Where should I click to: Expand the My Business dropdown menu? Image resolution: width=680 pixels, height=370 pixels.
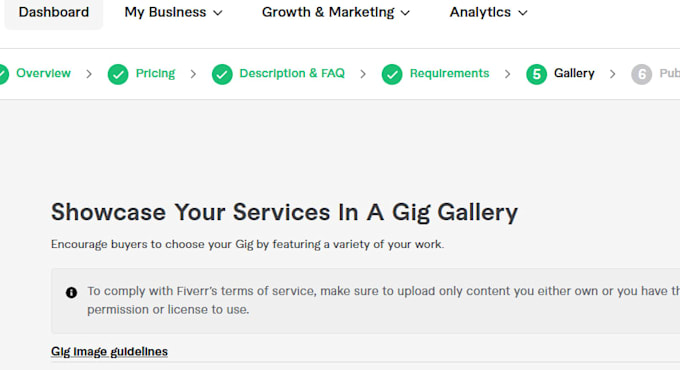[173, 13]
